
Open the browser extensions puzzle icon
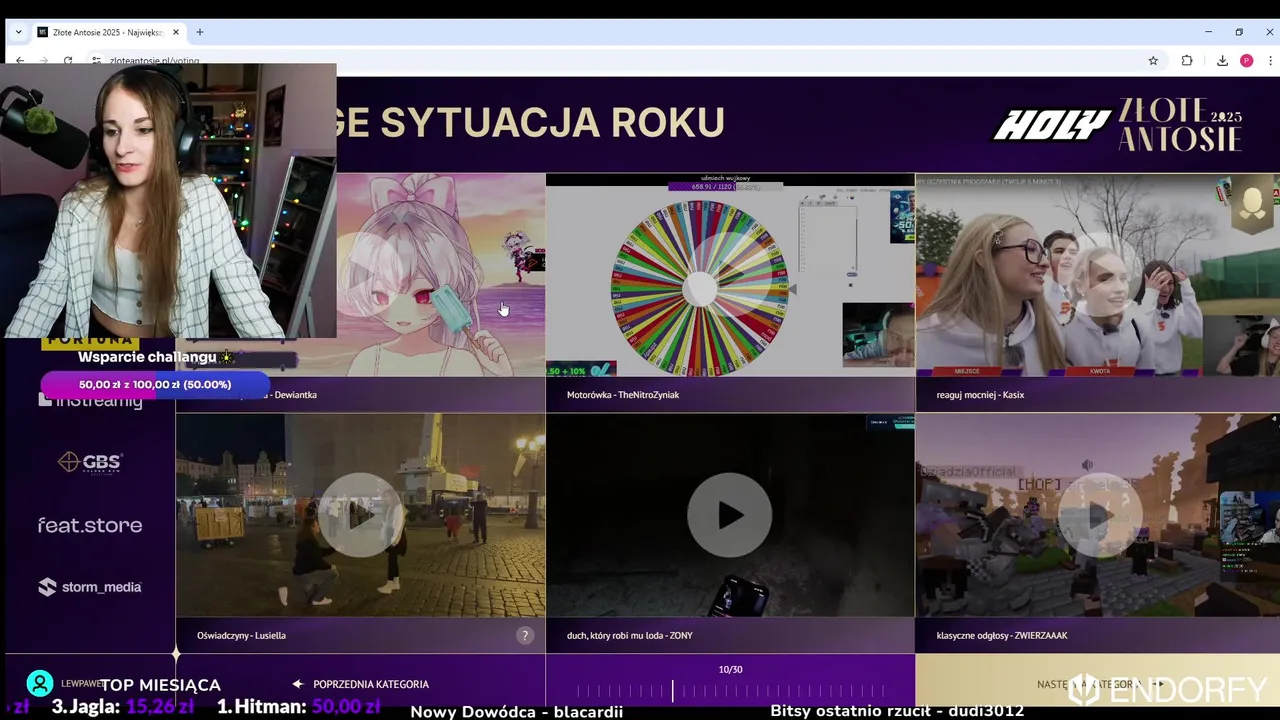1187,60
